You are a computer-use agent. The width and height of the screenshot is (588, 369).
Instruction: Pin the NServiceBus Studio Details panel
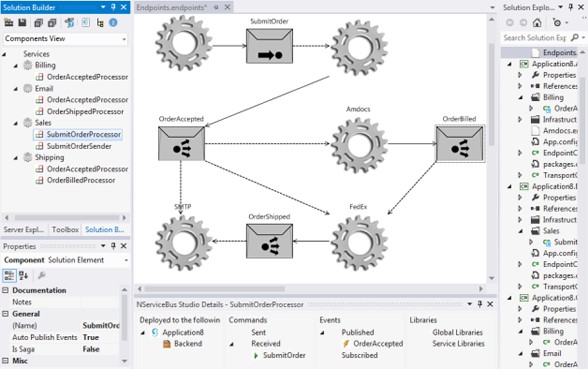480,304
